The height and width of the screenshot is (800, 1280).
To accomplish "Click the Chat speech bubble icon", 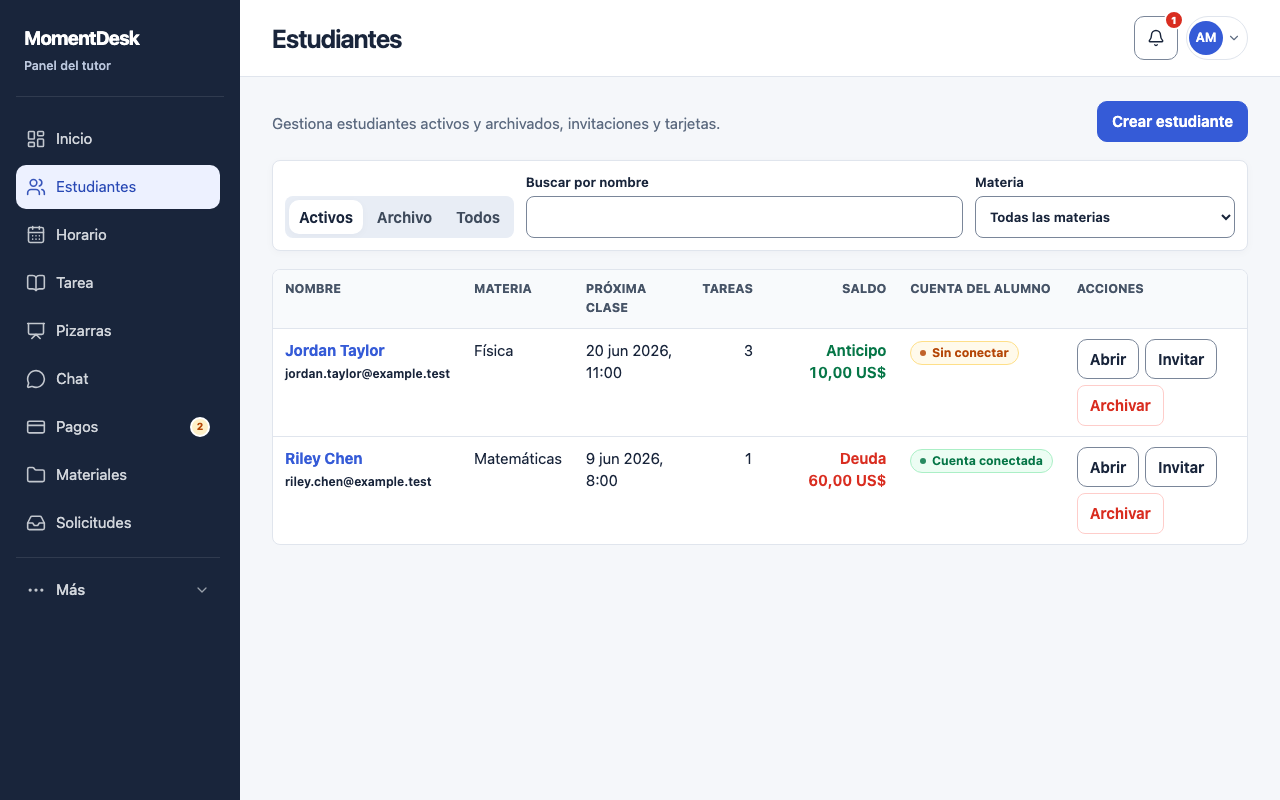I will [36, 379].
